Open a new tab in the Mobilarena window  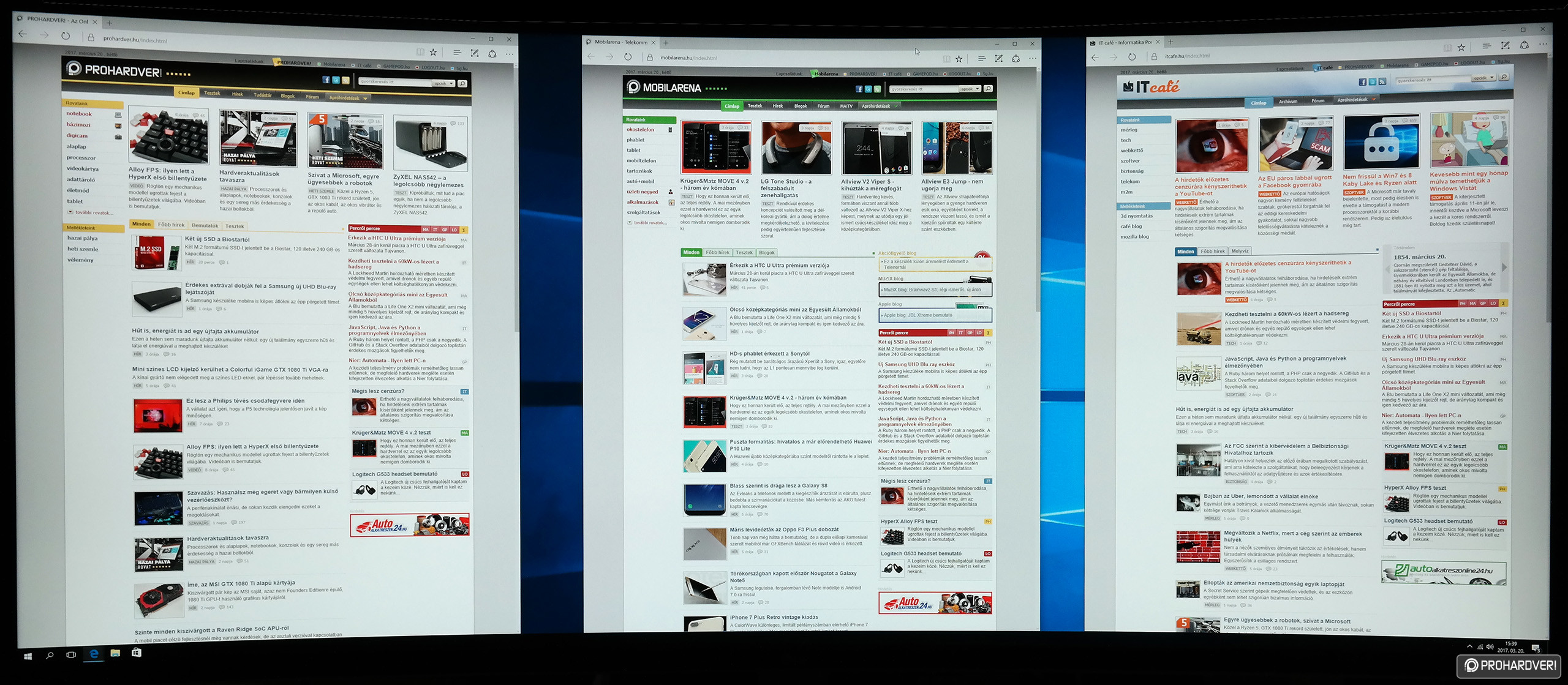(666, 43)
